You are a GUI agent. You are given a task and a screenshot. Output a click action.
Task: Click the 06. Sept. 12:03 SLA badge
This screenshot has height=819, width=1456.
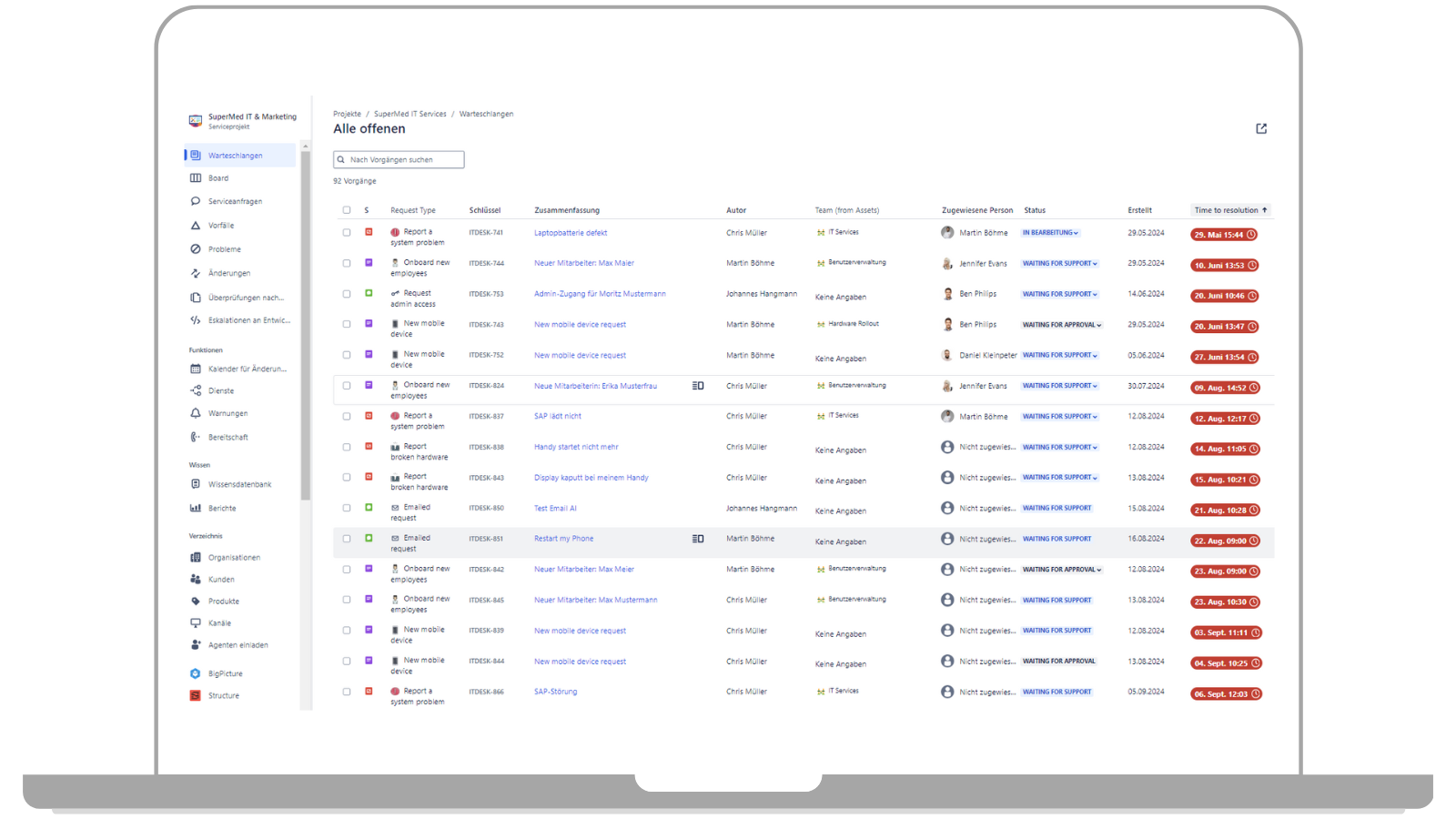1227,694
